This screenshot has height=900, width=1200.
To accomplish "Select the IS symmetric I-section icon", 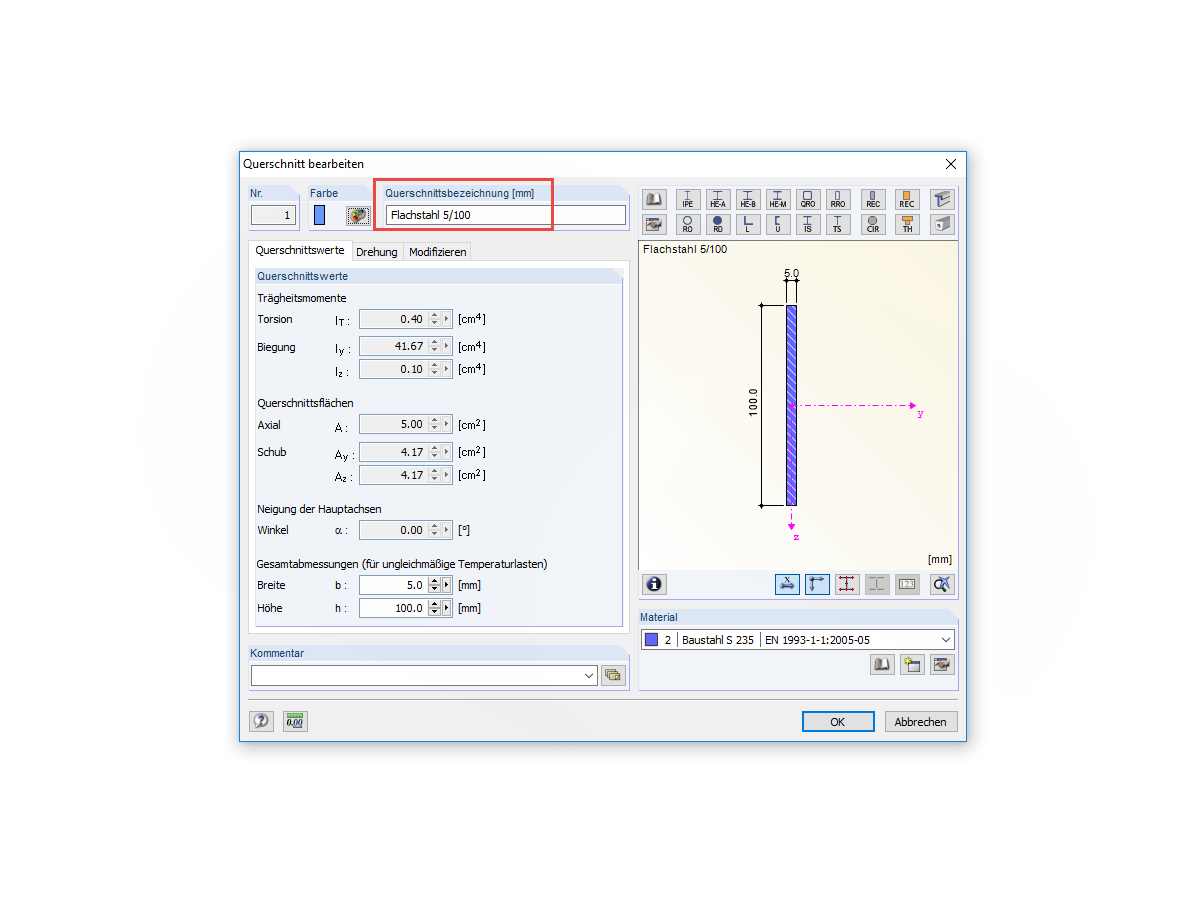I will coord(808,224).
